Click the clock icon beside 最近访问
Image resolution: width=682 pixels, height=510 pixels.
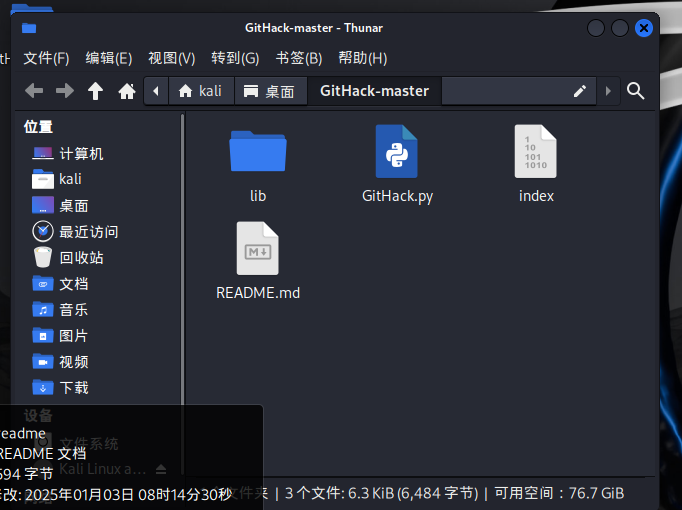click(x=43, y=231)
